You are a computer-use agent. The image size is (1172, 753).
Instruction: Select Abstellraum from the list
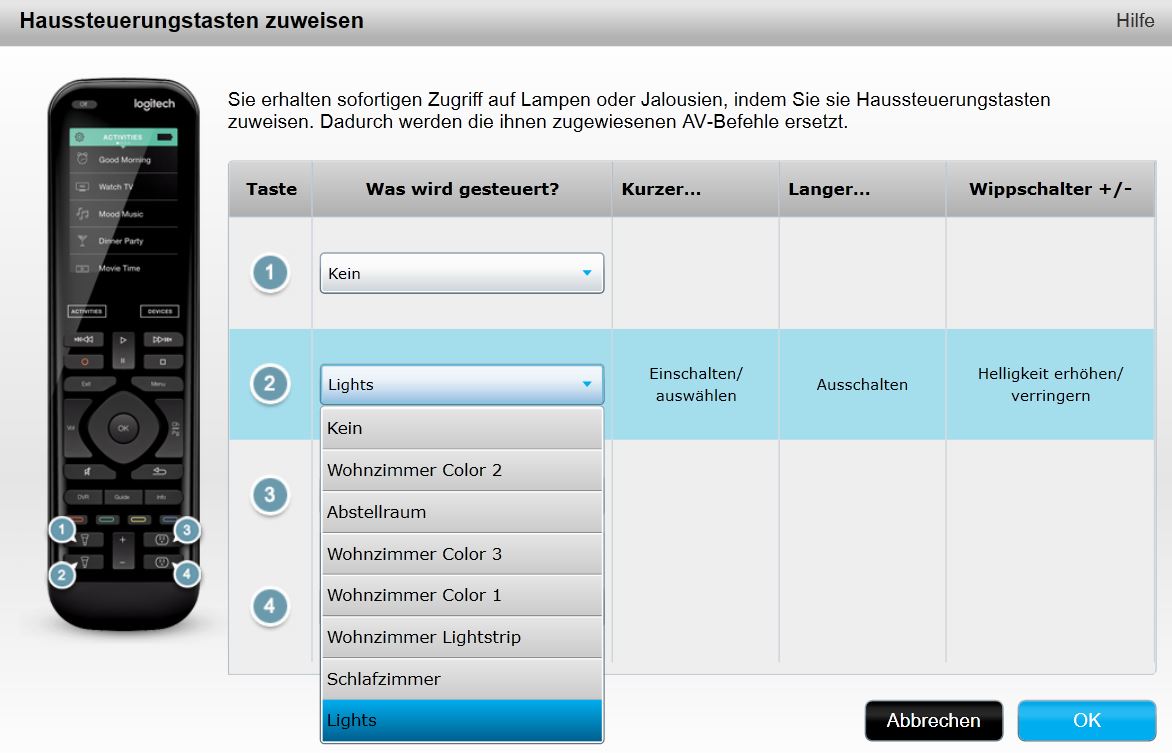pos(462,512)
